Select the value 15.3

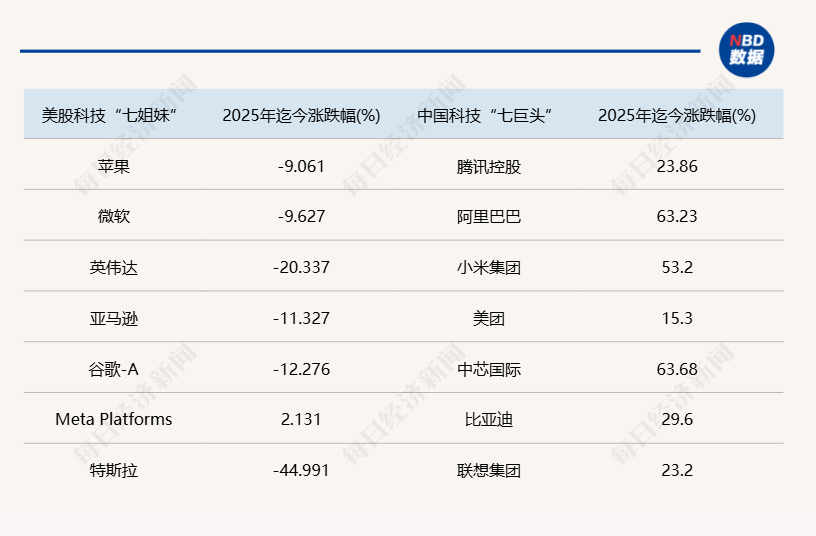[677, 318]
